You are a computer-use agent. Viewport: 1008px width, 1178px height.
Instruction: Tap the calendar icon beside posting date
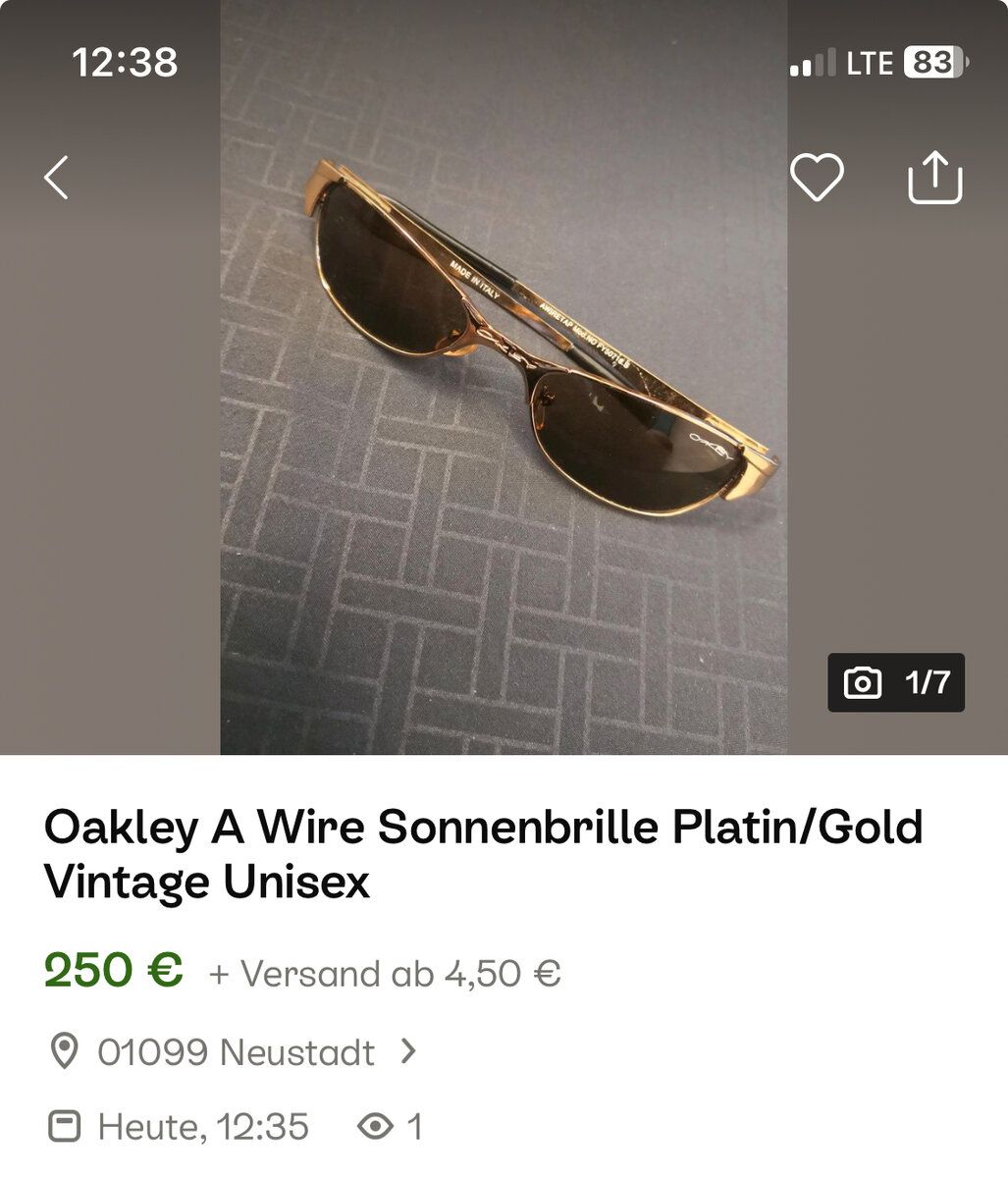64,1126
